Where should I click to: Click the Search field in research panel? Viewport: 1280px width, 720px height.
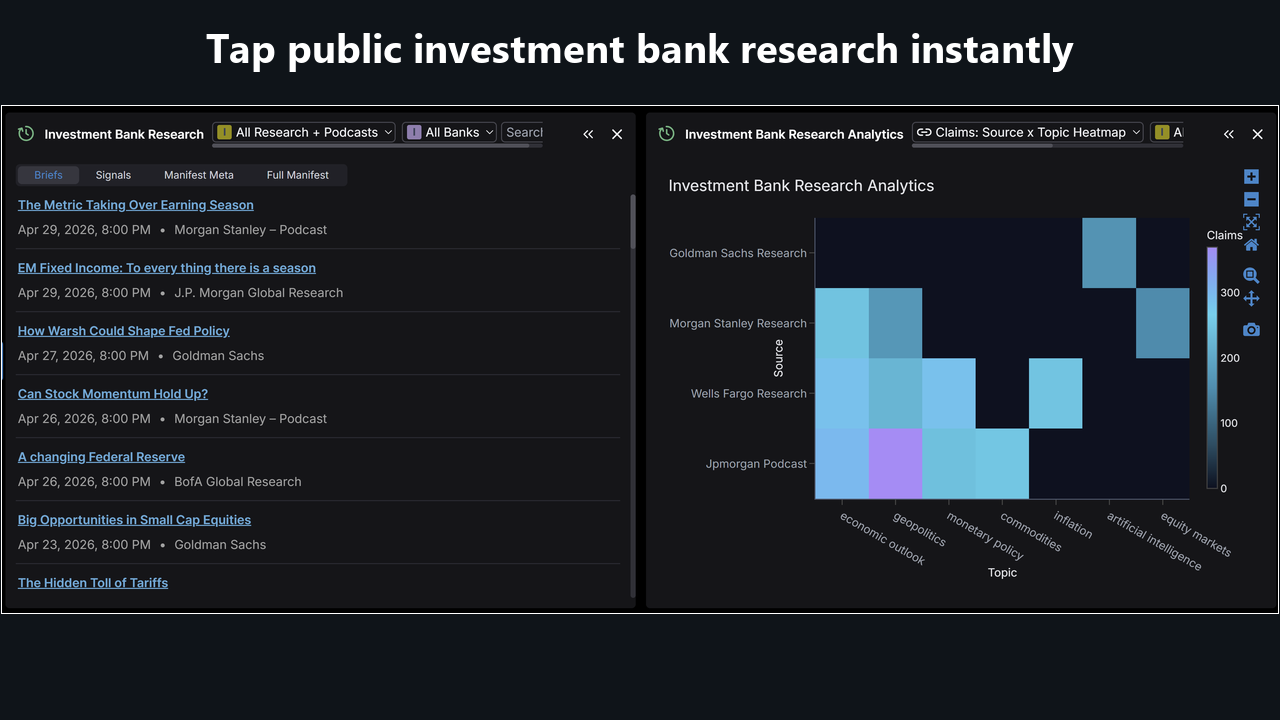point(522,132)
